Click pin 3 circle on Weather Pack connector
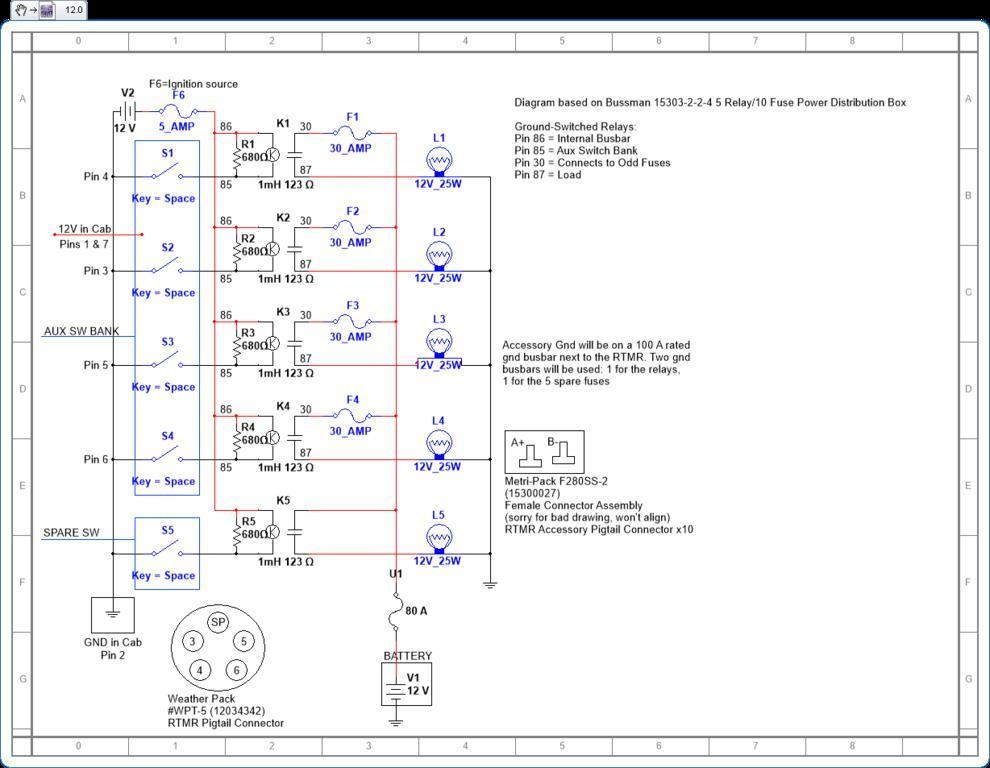 pos(193,642)
